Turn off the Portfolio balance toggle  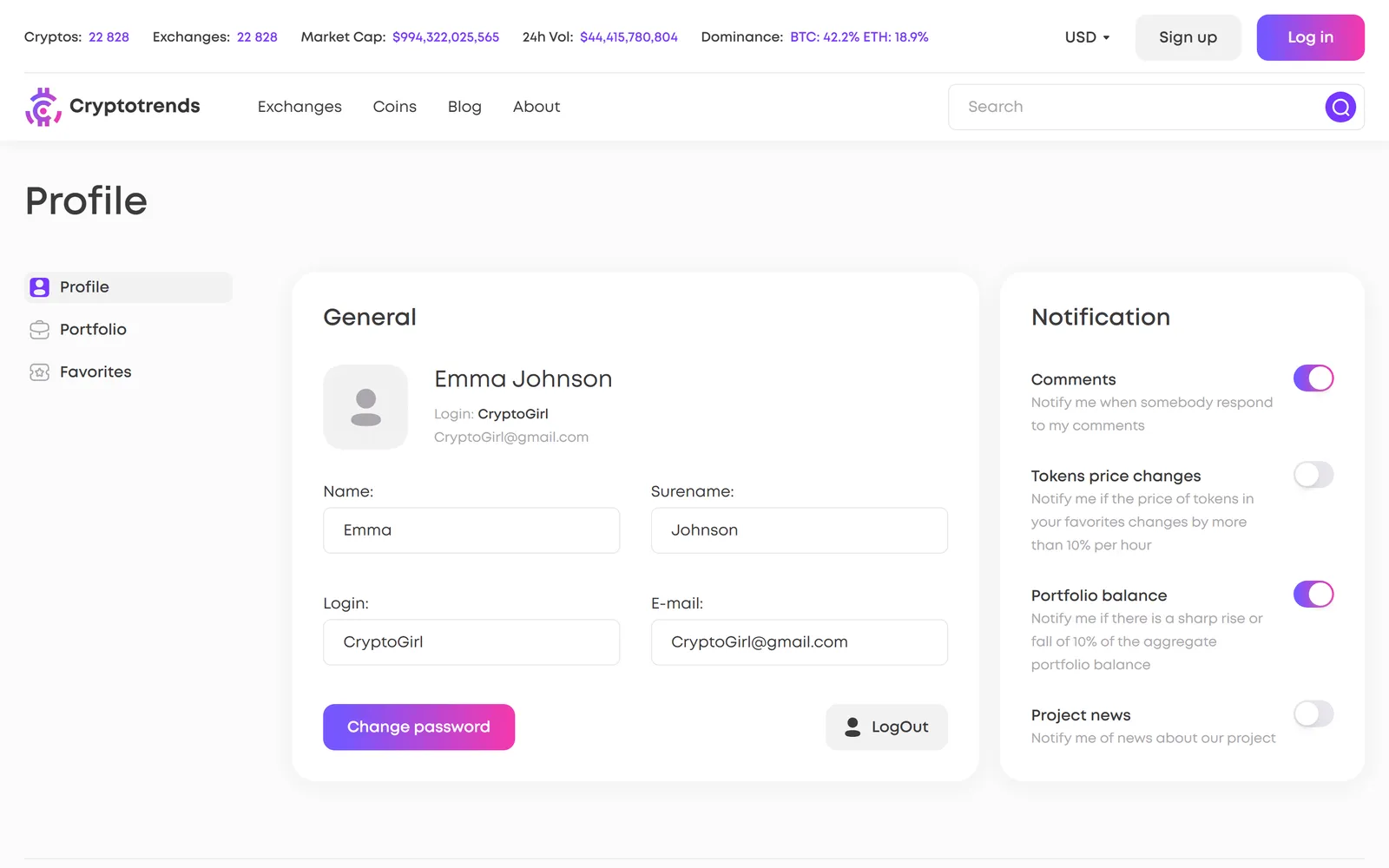1313,595
